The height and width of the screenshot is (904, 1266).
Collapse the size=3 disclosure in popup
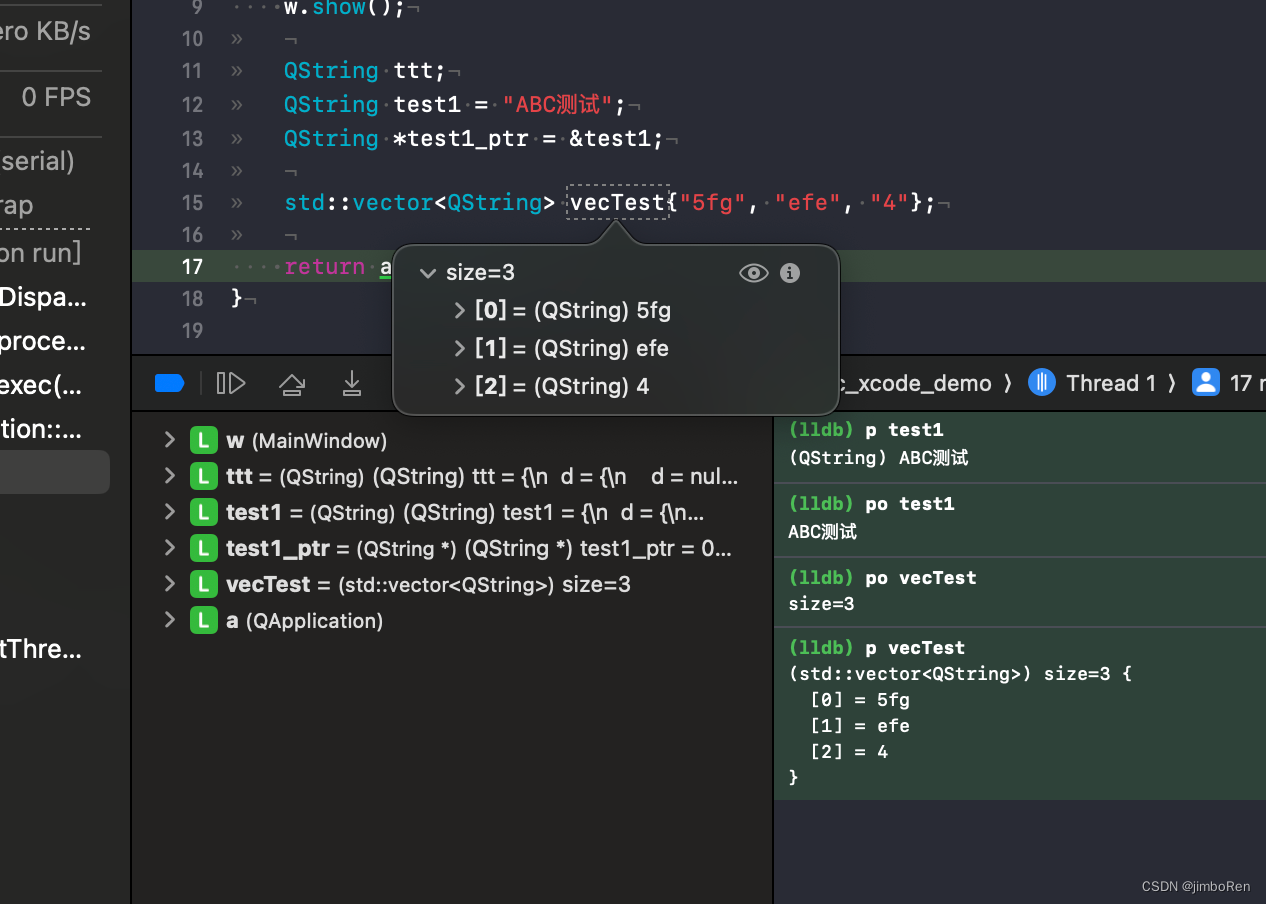pos(428,273)
